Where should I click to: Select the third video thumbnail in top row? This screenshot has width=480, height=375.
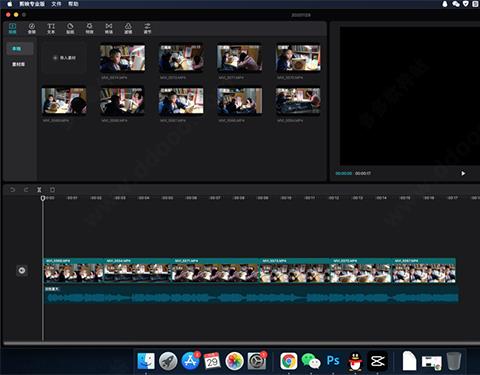(239, 58)
